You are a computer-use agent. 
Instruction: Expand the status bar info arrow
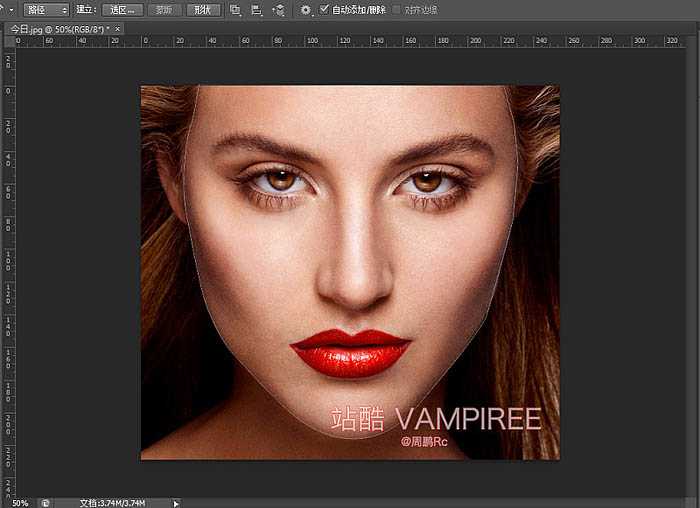(177, 502)
